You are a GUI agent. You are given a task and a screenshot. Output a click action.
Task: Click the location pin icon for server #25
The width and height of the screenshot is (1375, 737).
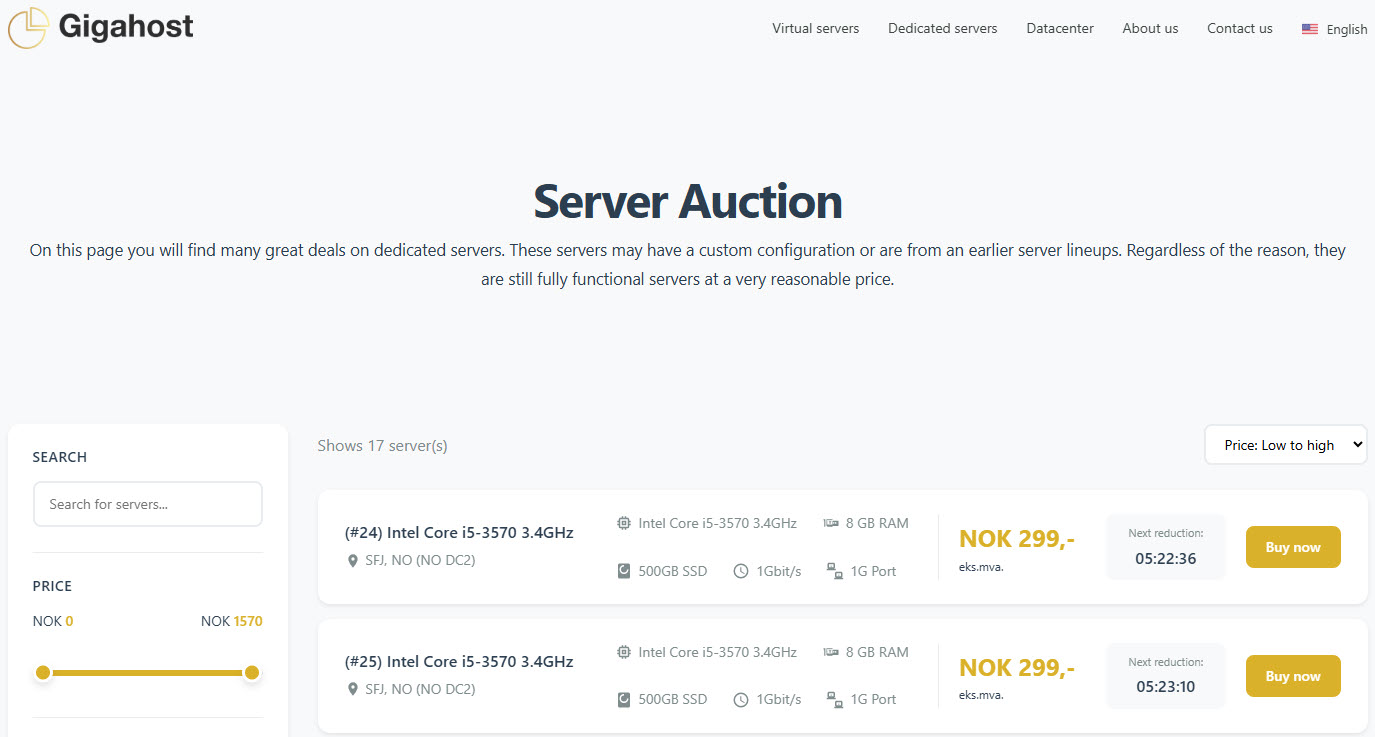tap(352, 688)
